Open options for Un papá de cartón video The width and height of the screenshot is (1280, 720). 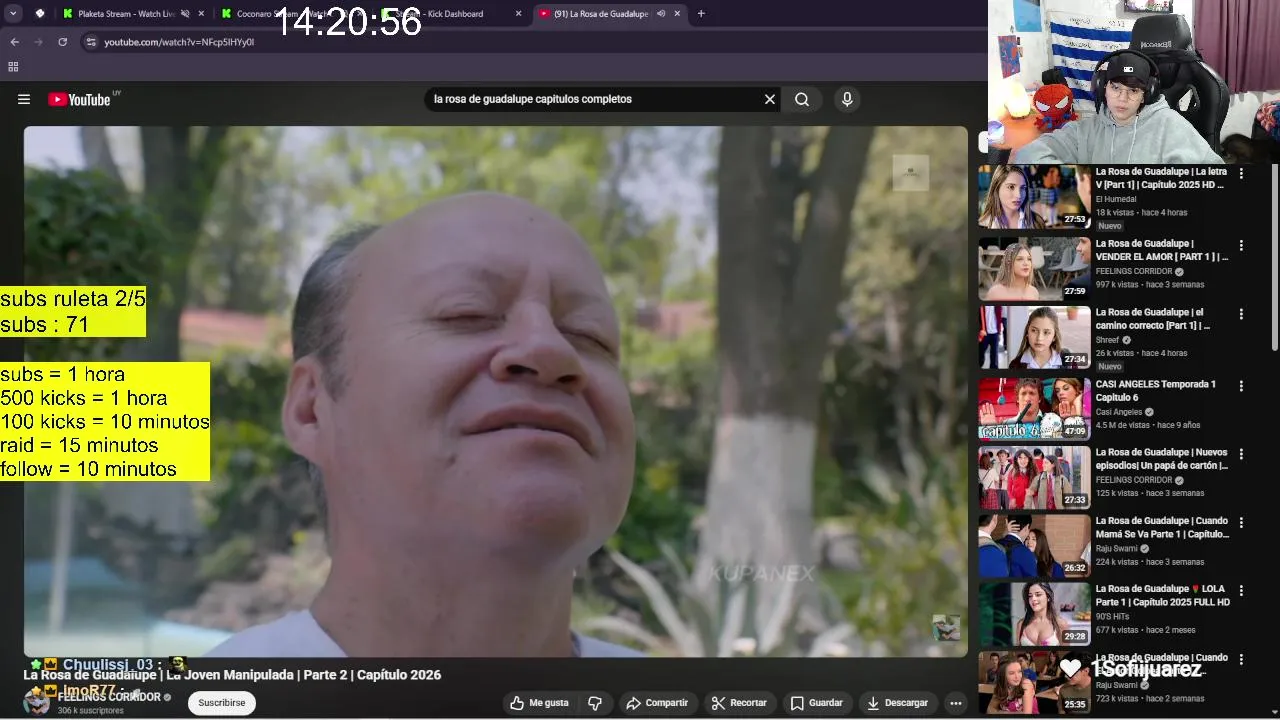coord(1241,453)
